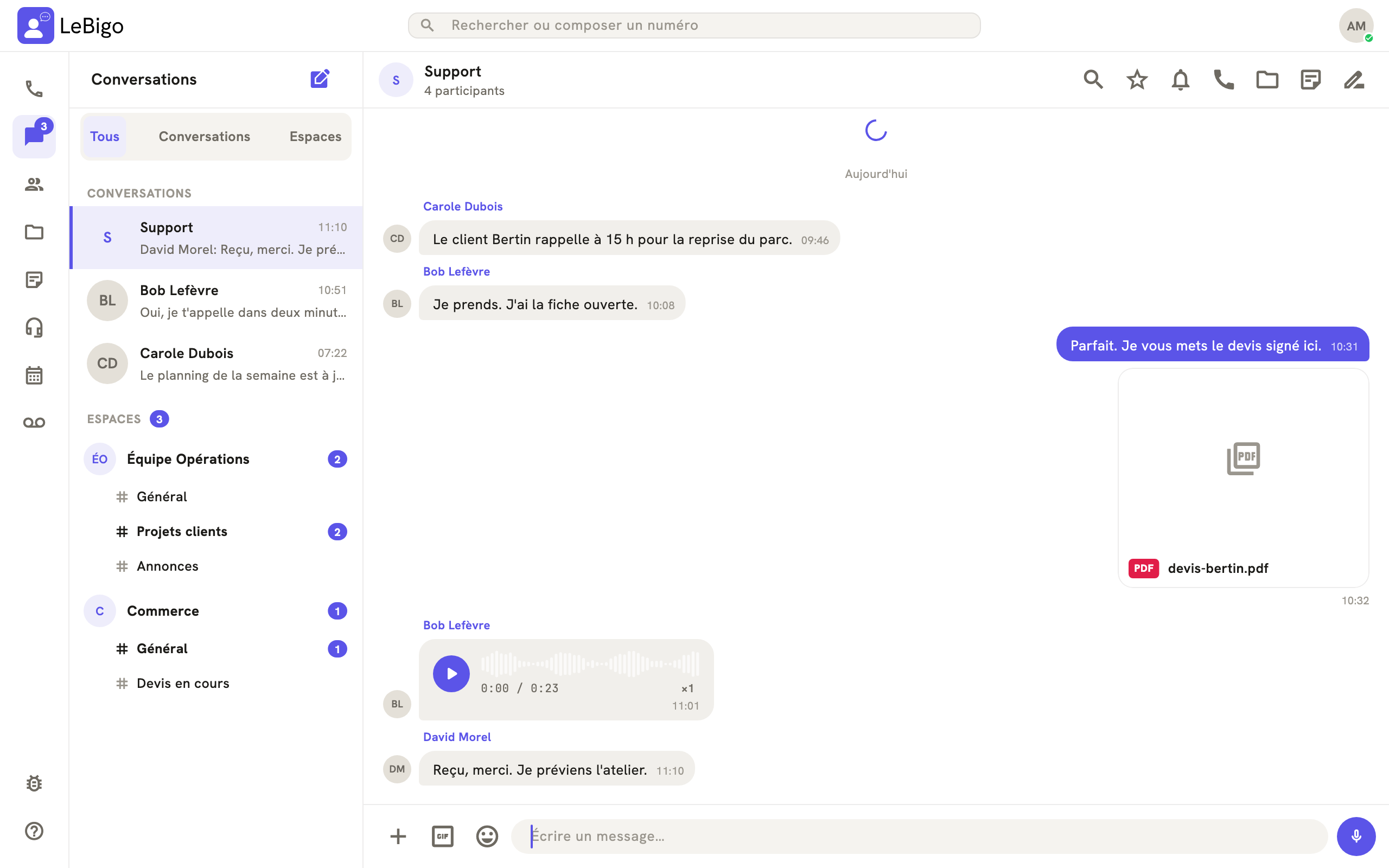Edit the Support conversation with pencil icon
The height and width of the screenshot is (868, 1389).
point(1353,79)
